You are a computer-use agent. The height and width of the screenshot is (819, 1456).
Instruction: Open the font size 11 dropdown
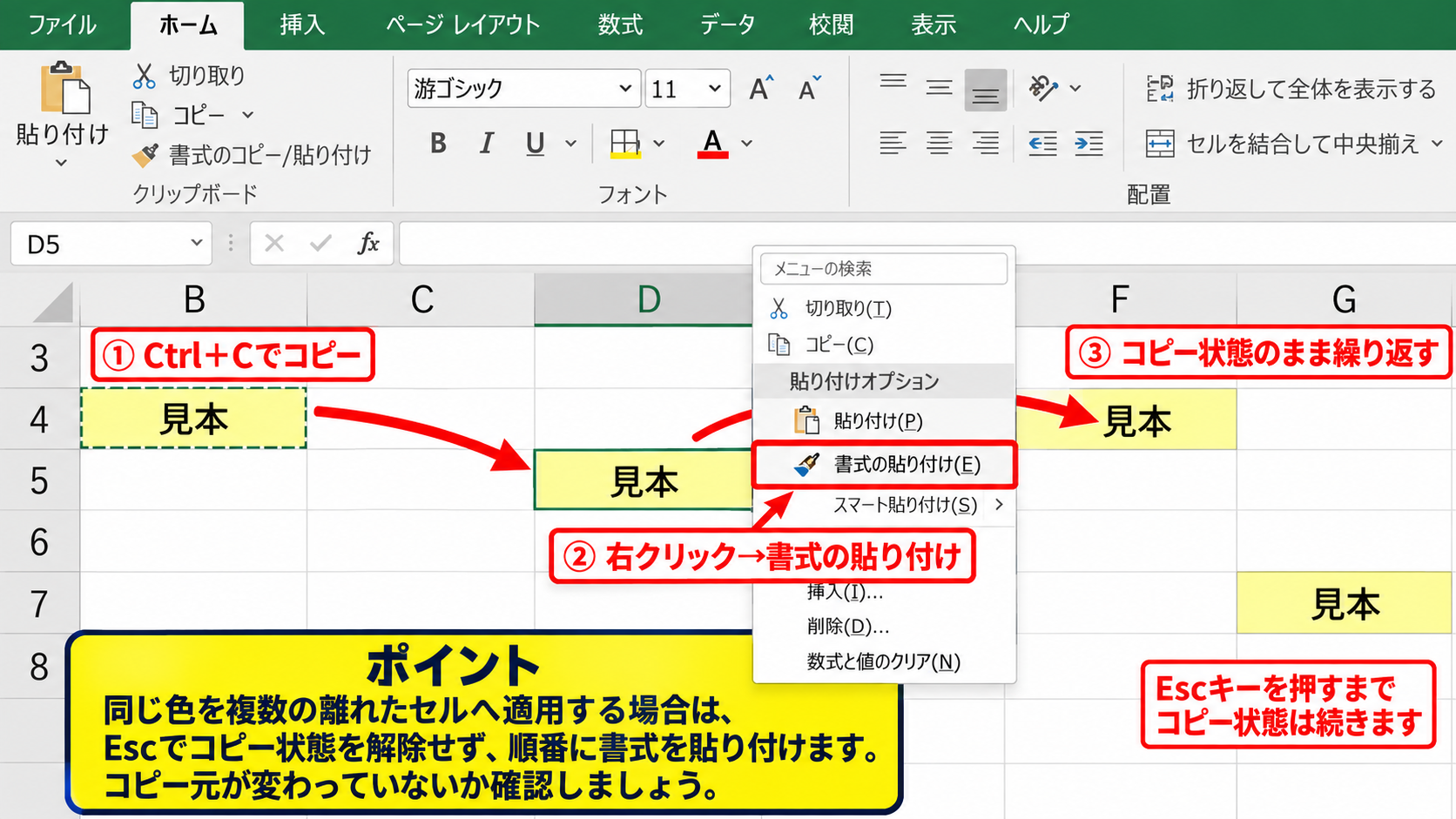(714, 89)
